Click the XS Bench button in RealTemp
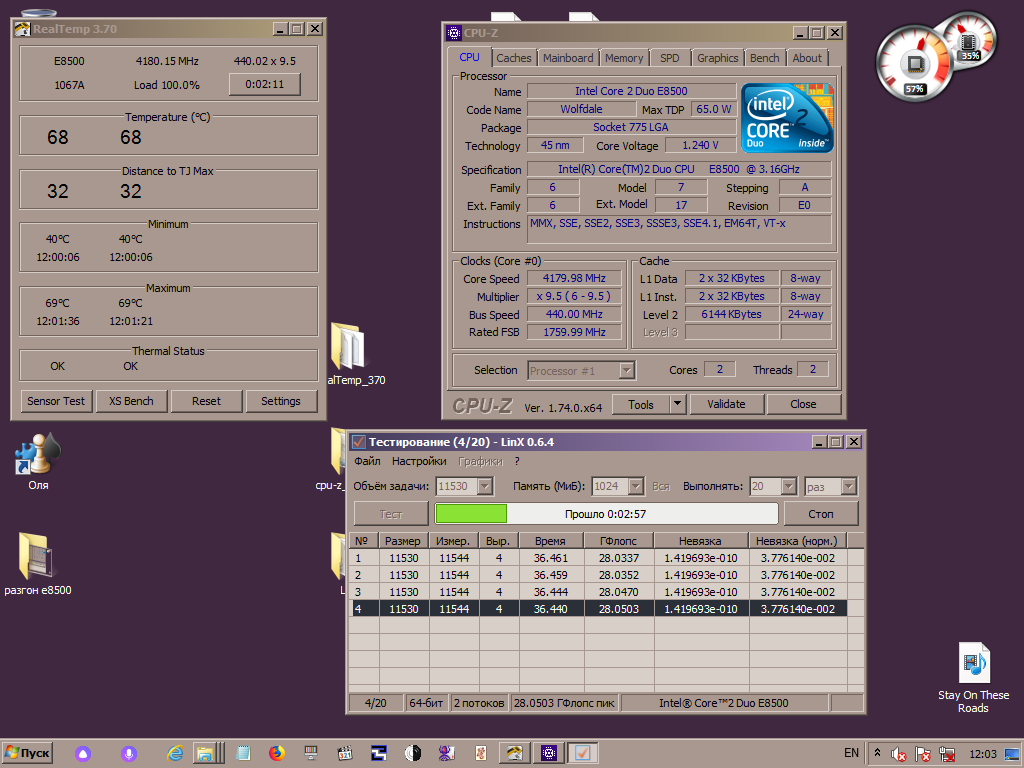Viewport: 1024px width, 768px height. [131, 401]
